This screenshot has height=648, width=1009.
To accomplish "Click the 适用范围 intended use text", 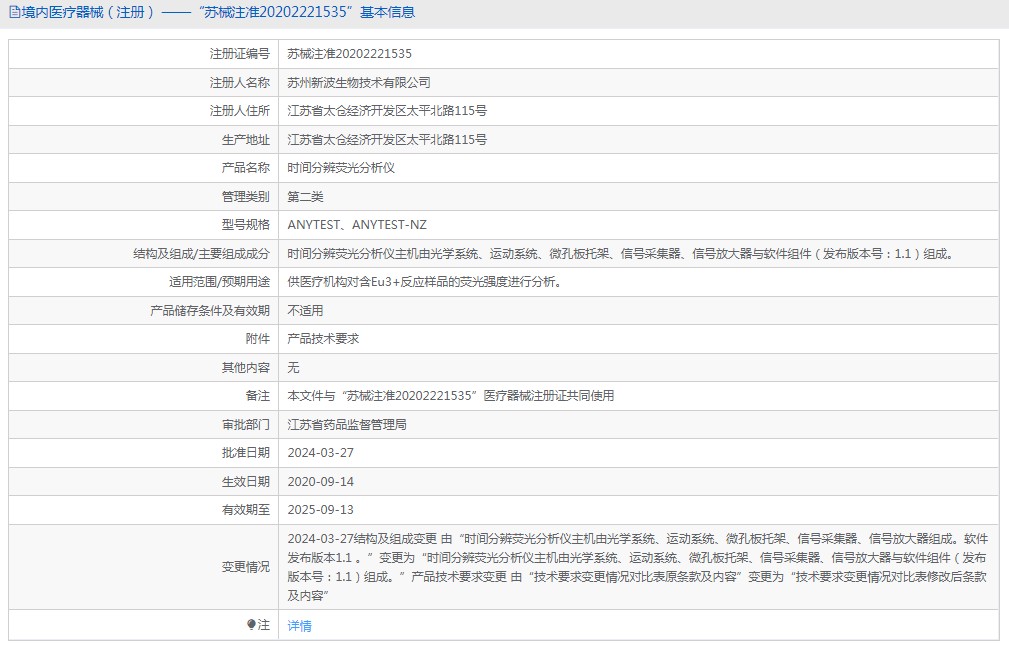I will (x=425, y=282).
